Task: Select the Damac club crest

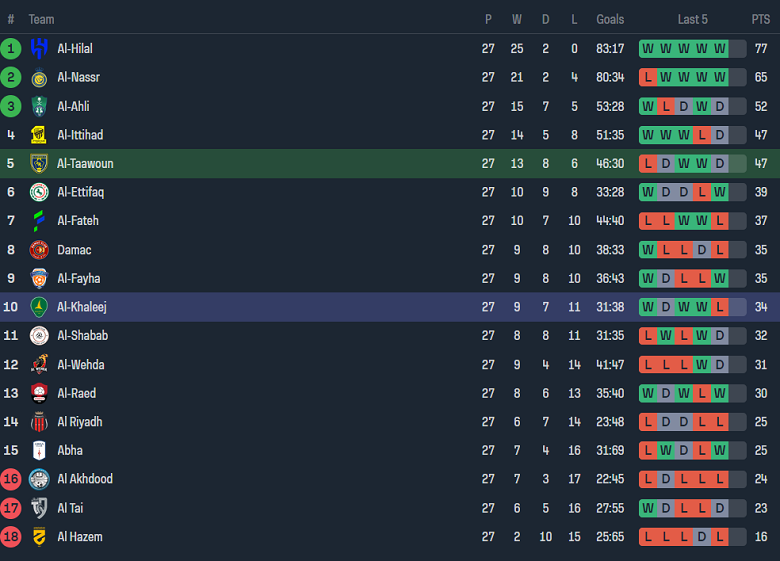Action: point(39,250)
